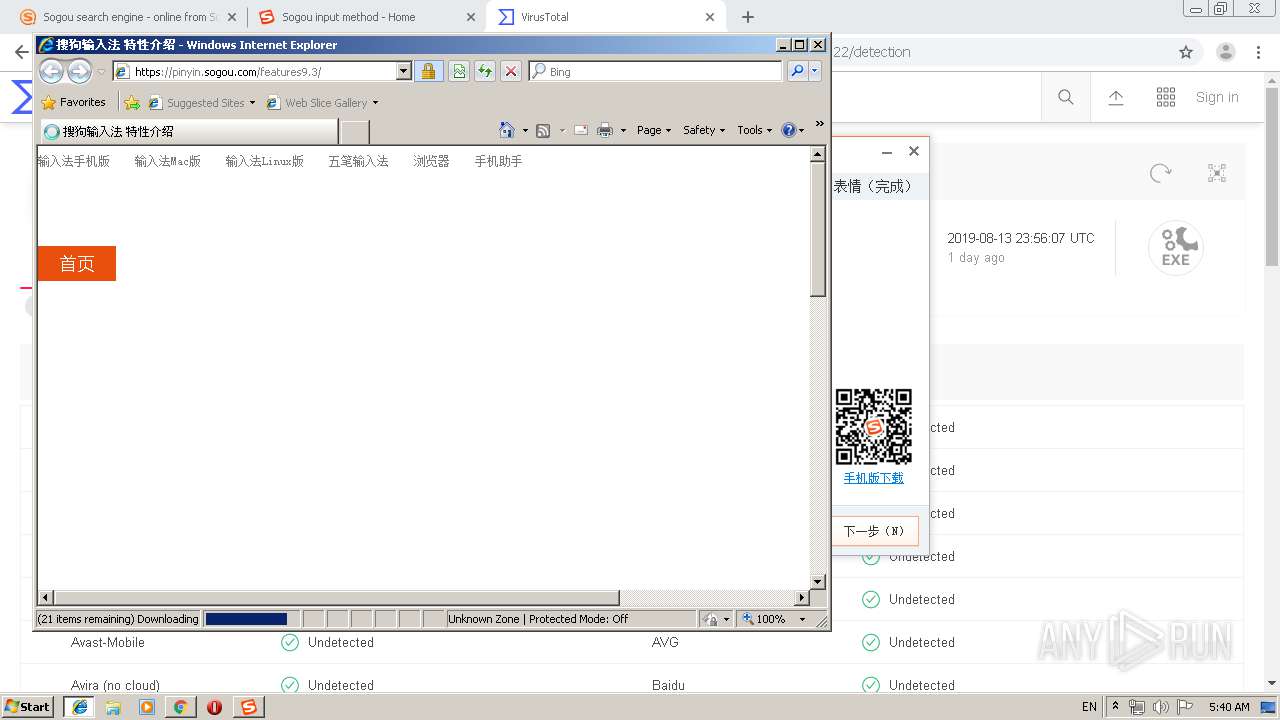The width and height of the screenshot is (1280, 720).
Task: Click the IE vertical scrollbar thumb
Action: (x=818, y=229)
